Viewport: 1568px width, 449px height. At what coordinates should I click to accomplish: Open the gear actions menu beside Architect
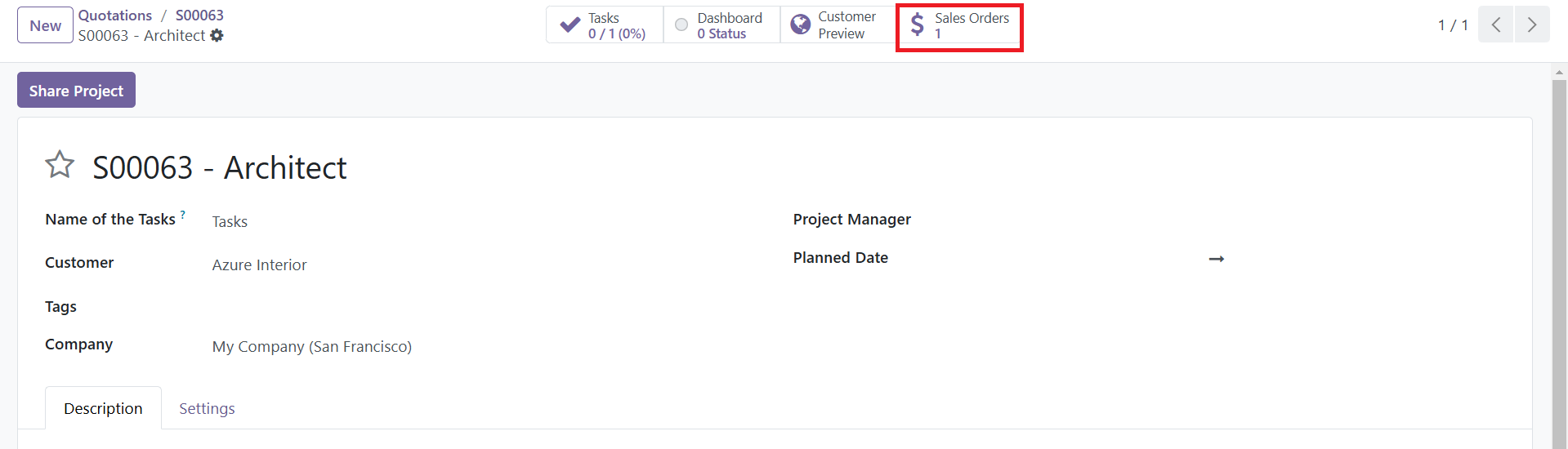coord(217,36)
